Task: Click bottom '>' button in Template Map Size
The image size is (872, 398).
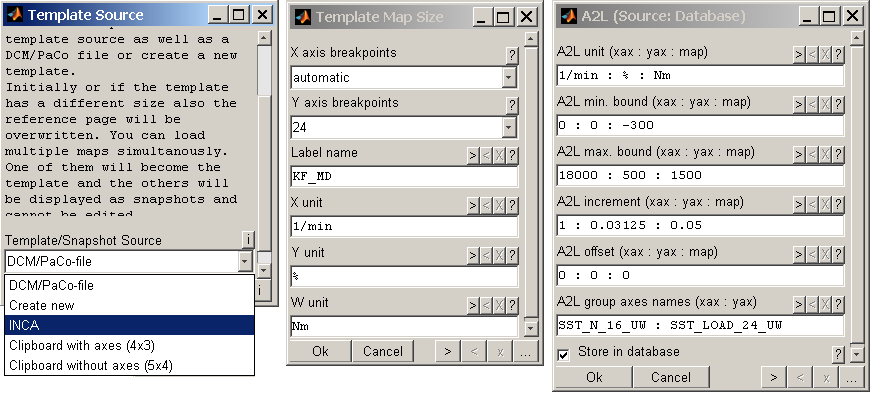Action: (x=447, y=351)
